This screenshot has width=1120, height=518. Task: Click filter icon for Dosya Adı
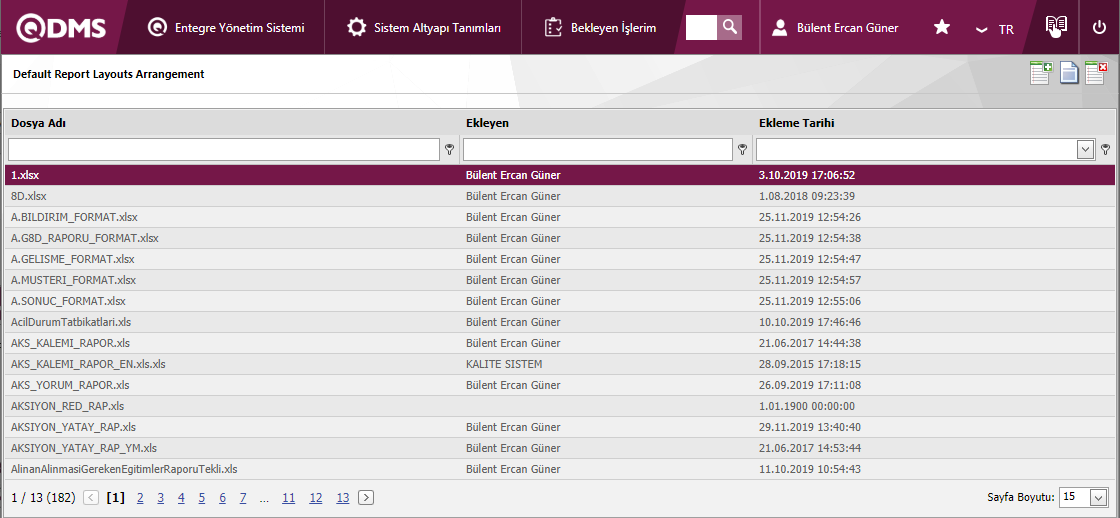coord(449,149)
